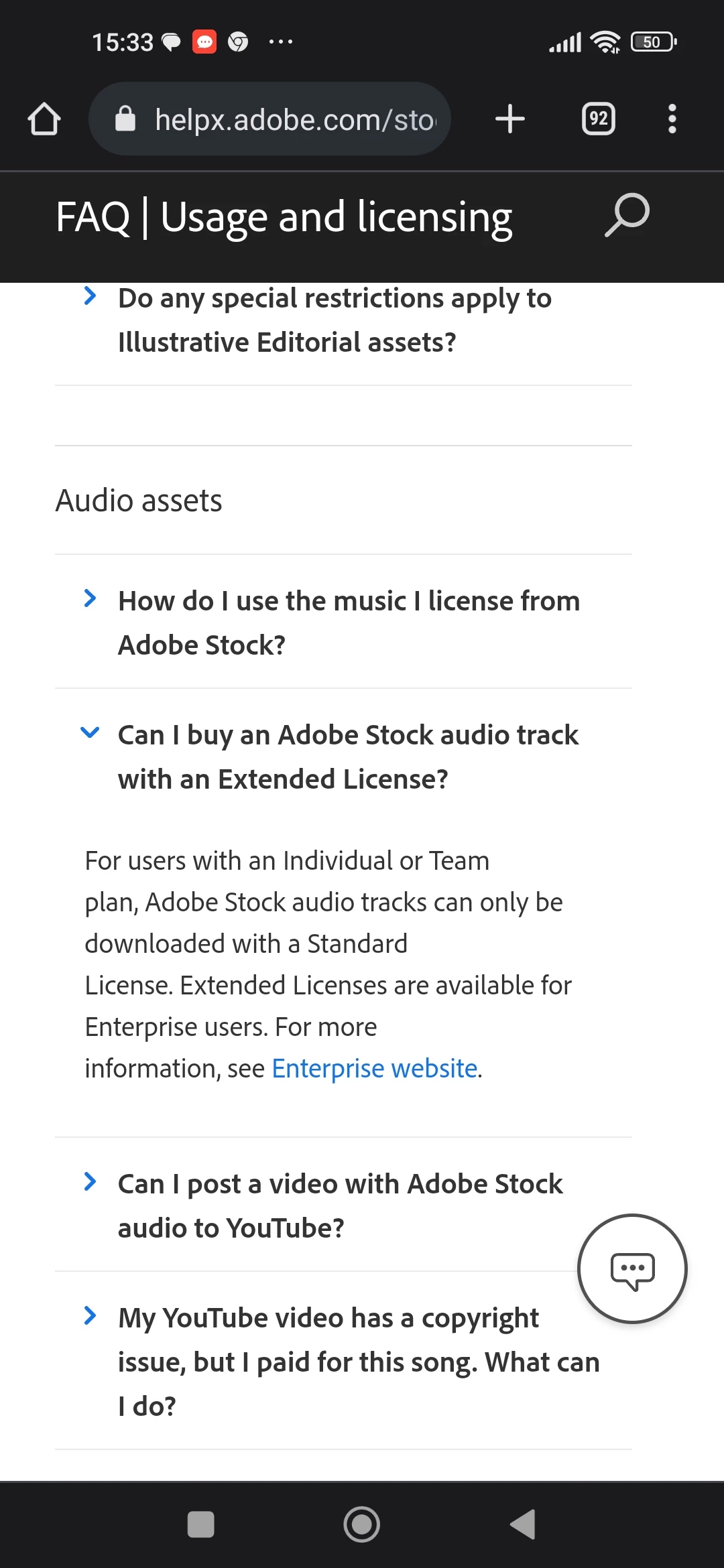Screen dimensions: 724x1568
Task: Tap the browser home icon
Action: coord(44,119)
